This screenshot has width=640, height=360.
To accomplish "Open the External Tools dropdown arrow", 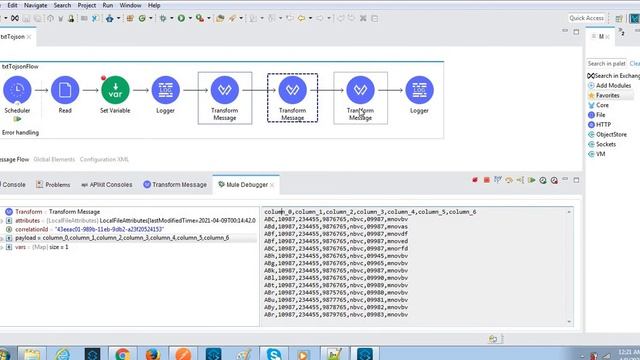I will [x=208, y=18].
